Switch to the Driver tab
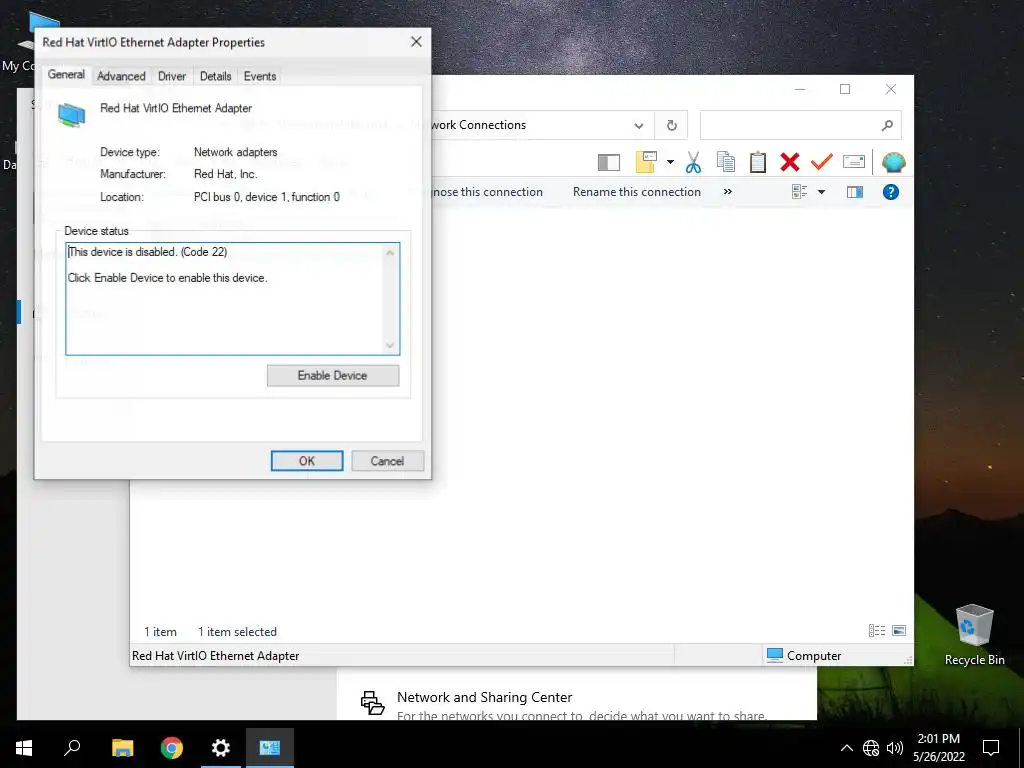The width and height of the screenshot is (1024, 768). (172, 76)
